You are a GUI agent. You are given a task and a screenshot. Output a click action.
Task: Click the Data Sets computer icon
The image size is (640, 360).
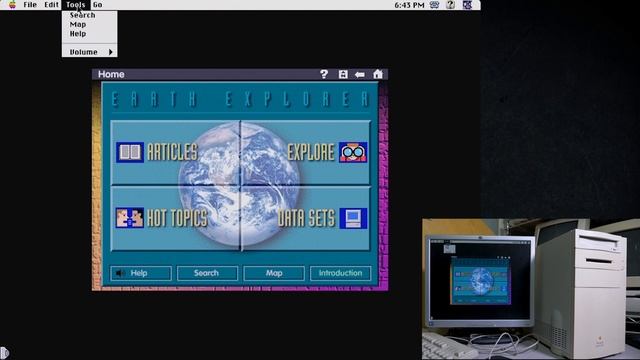click(x=353, y=218)
